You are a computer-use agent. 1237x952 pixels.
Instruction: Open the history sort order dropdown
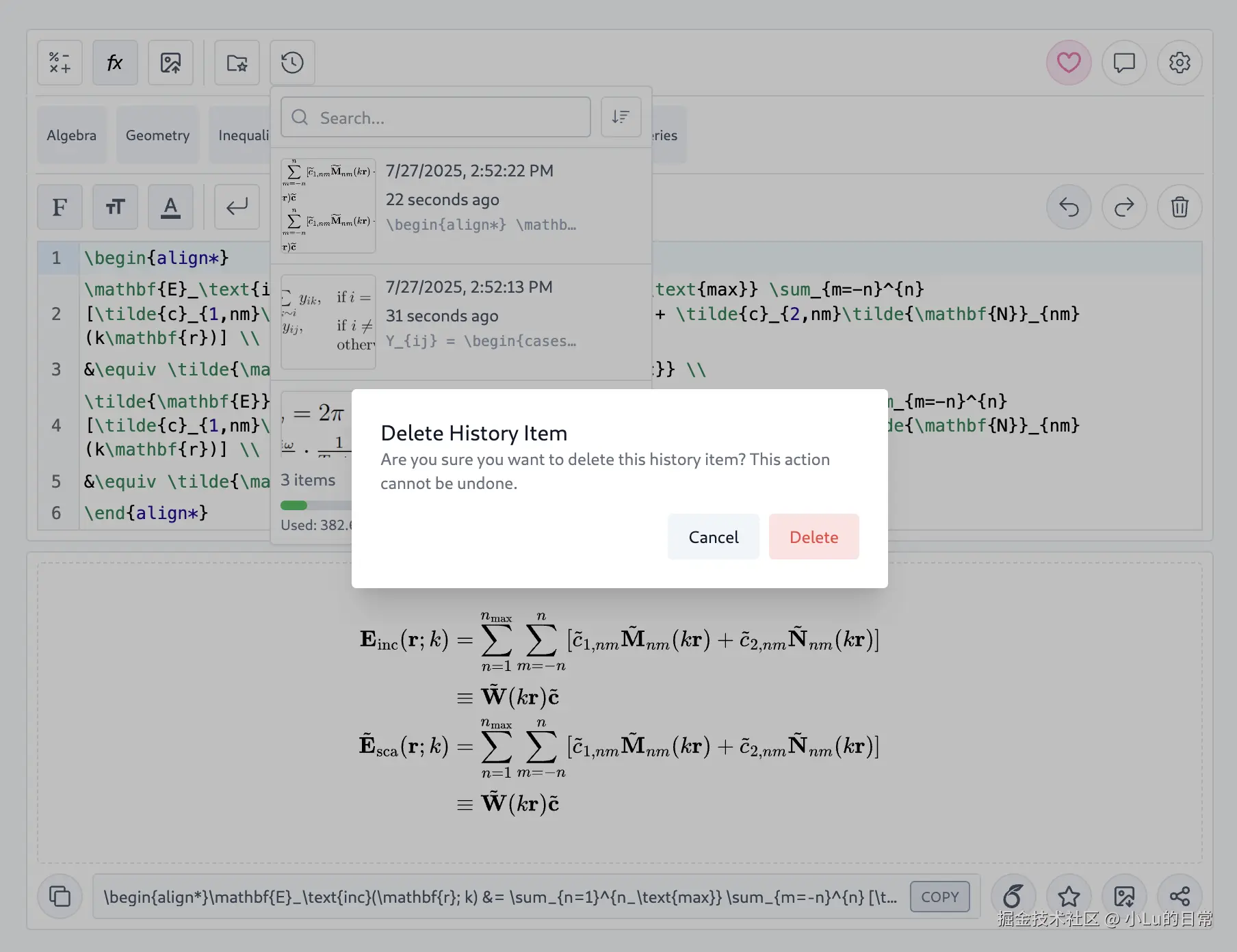tap(621, 118)
